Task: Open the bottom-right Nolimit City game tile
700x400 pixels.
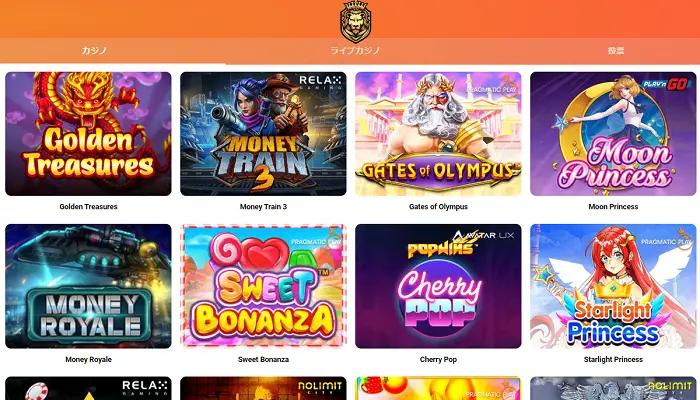Action: [613, 388]
